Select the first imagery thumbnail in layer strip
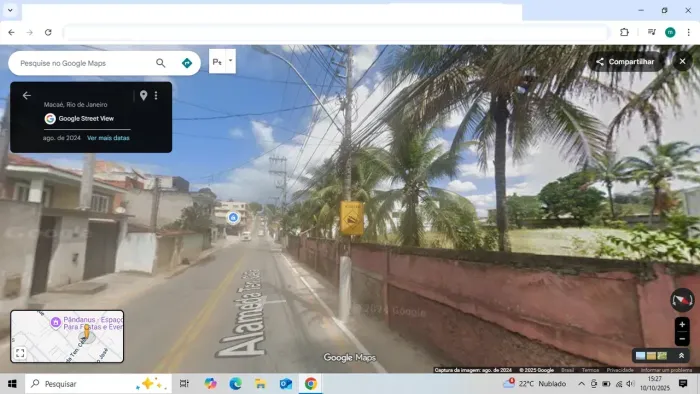700x394 pixels. pyautogui.click(x=640, y=356)
